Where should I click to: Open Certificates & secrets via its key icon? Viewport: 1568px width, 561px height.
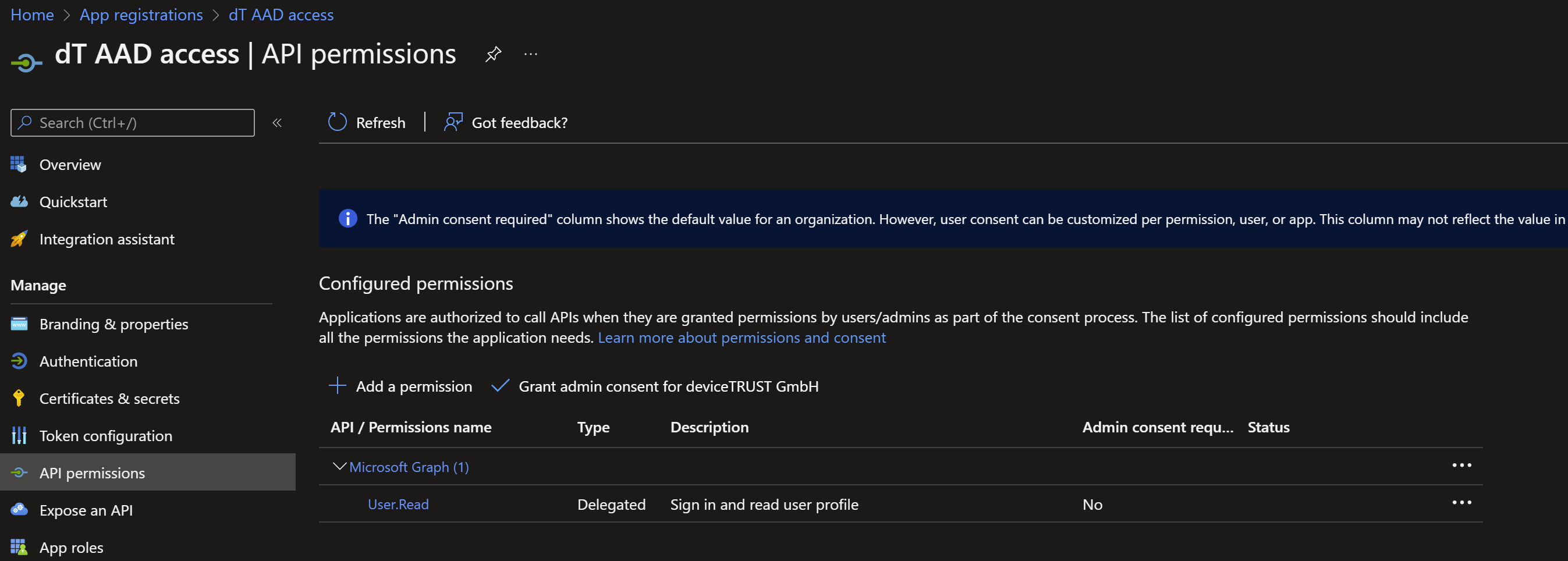[x=19, y=399]
